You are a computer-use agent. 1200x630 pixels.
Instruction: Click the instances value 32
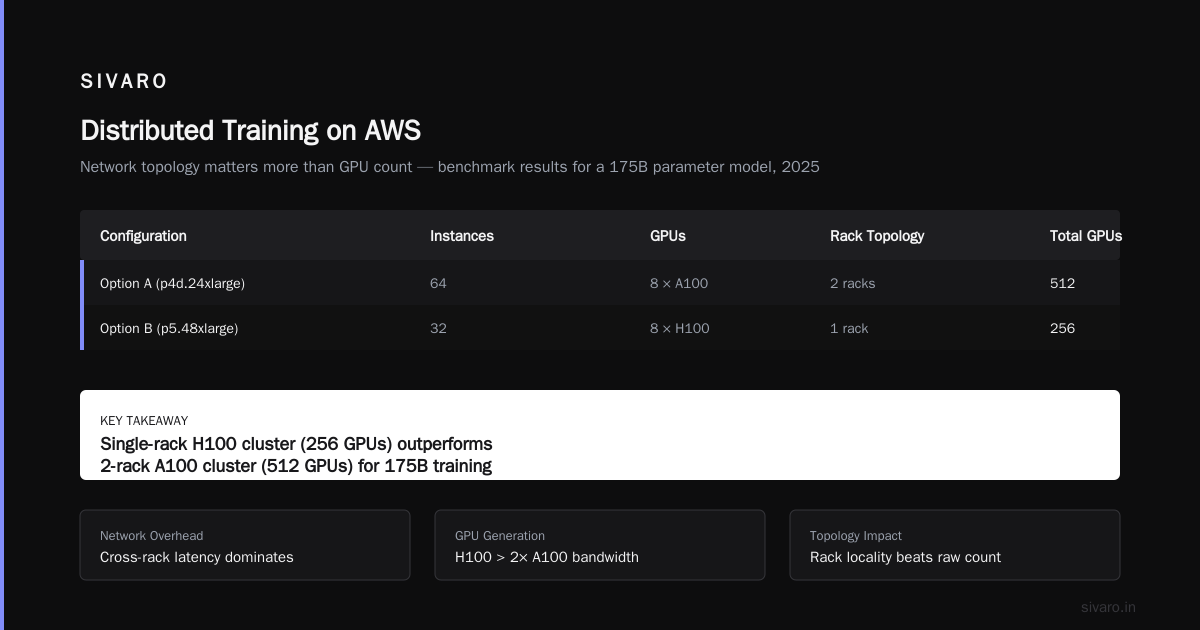click(438, 328)
